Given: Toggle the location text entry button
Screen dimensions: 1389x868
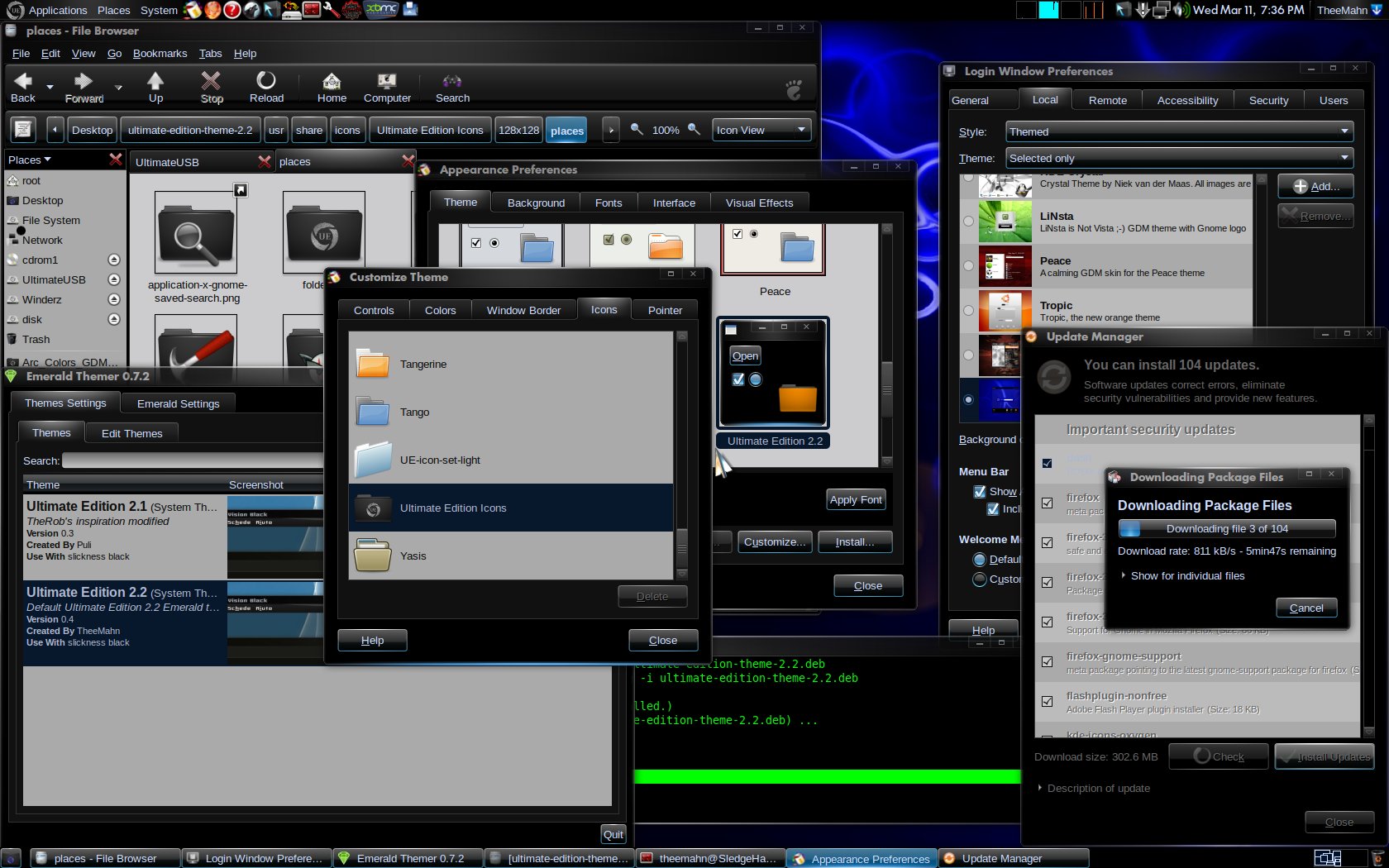Looking at the screenshot, I should point(23,130).
